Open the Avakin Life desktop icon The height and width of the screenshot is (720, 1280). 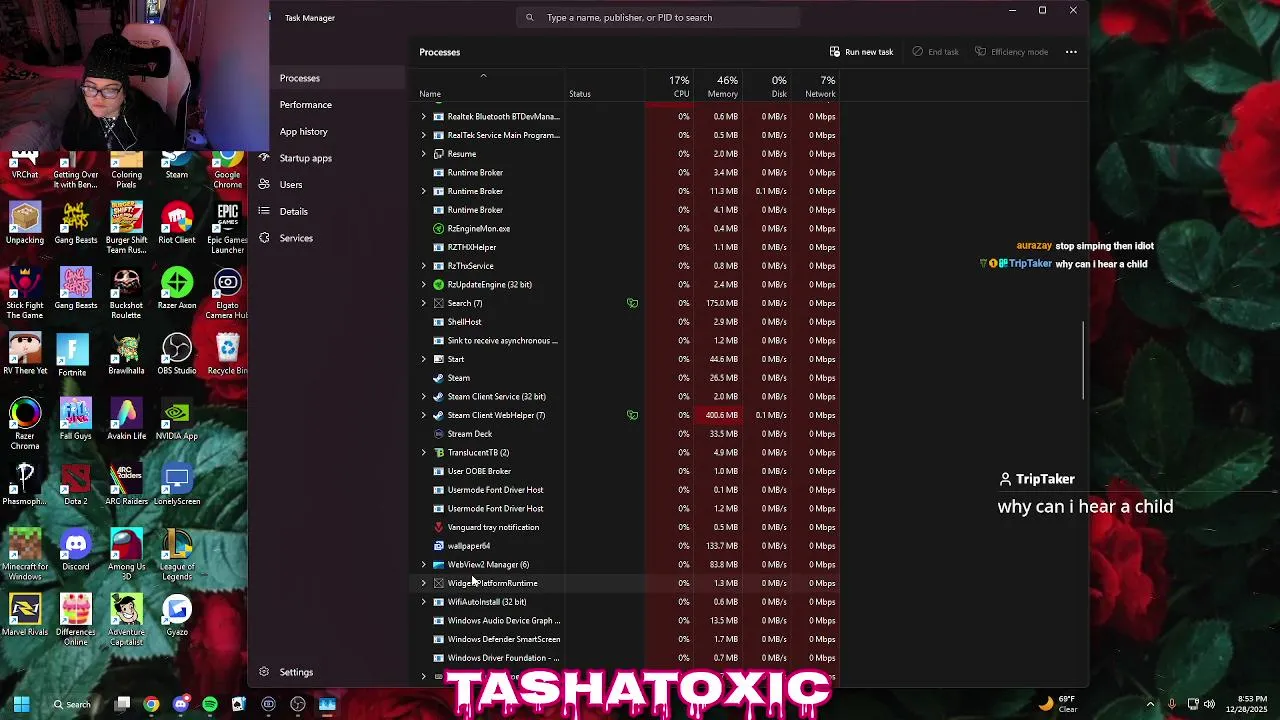126,419
